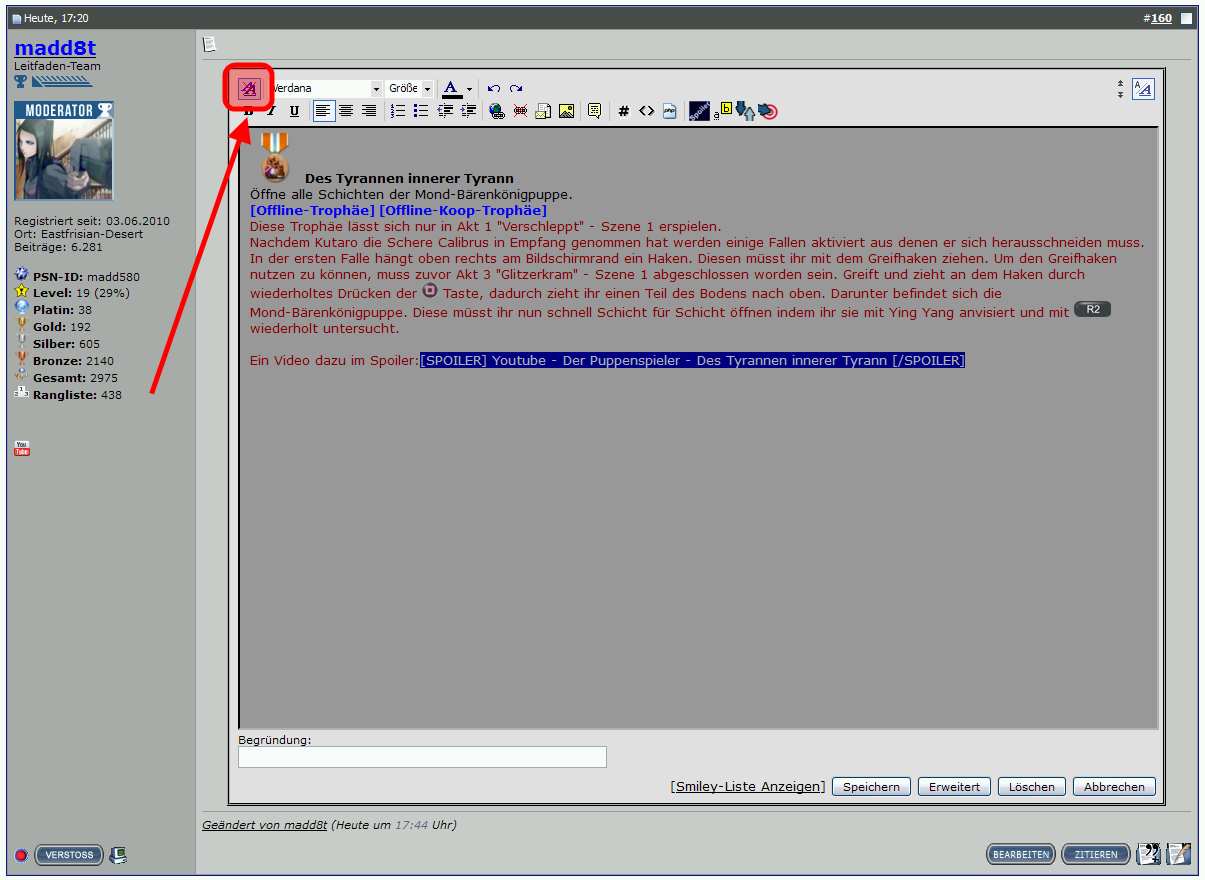Click the Insert Link globe icon

497,111
